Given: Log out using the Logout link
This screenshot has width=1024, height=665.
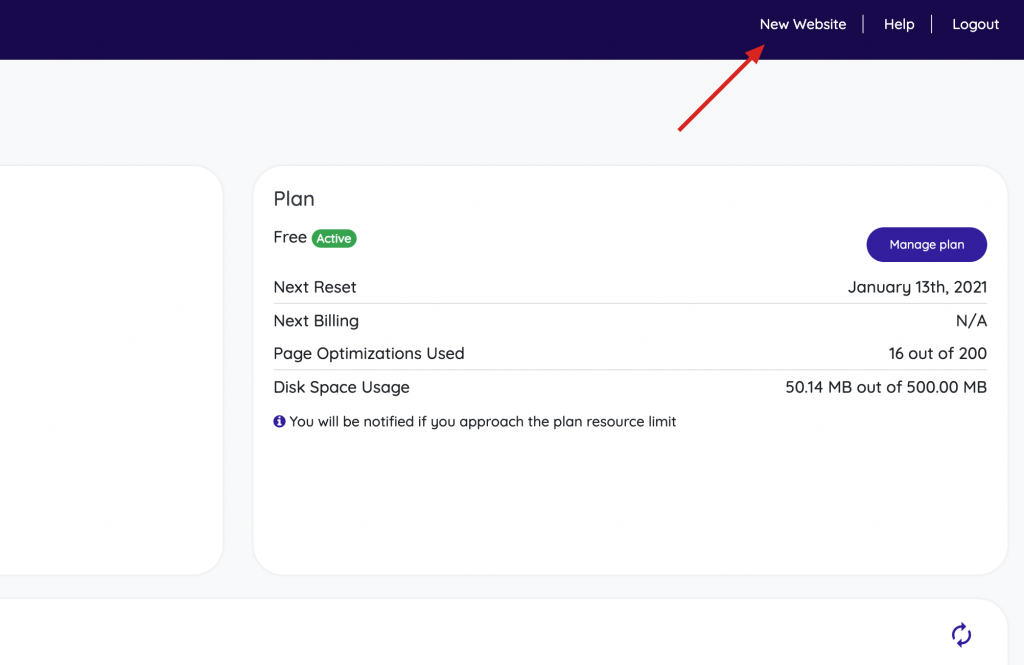Looking at the screenshot, I should [x=975, y=24].
